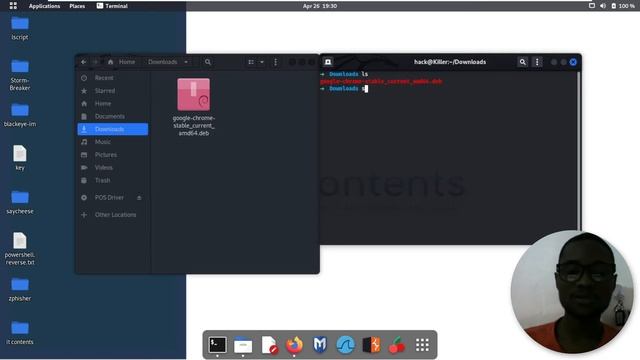
Task: Click the terminal search icon
Action: tap(522, 62)
